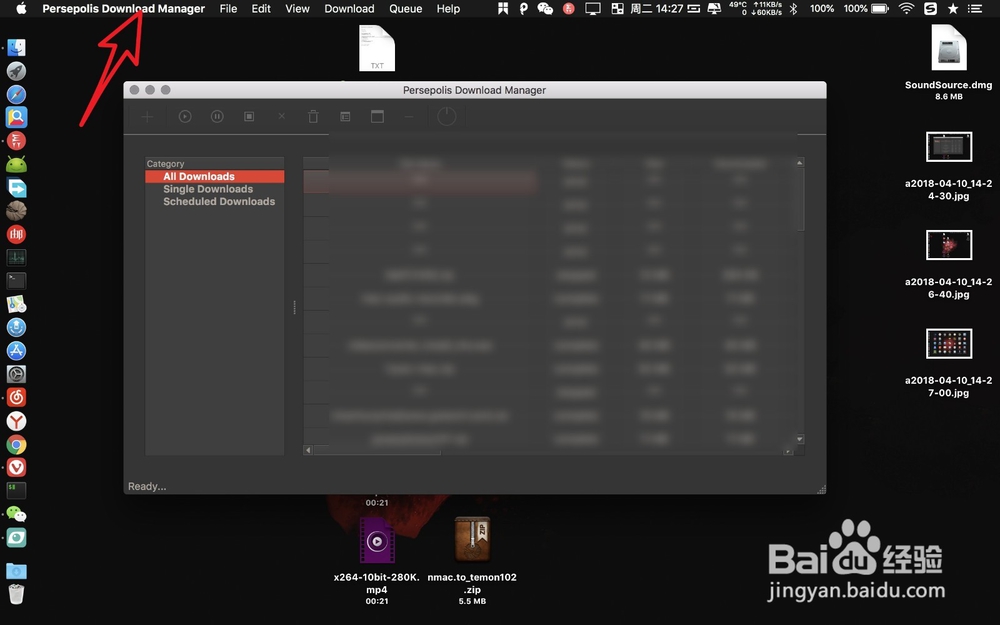This screenshot has width=1000, height=625.
Task: Click the horizontal scrollbar left arrow
Action: 308,450
